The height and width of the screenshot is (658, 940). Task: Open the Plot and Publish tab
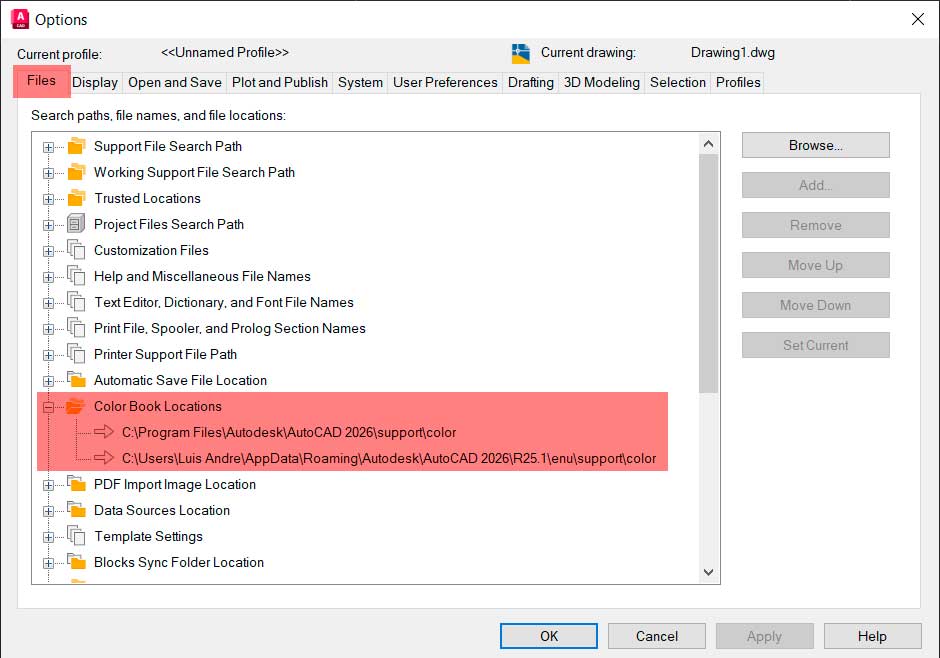click(280, 82)
